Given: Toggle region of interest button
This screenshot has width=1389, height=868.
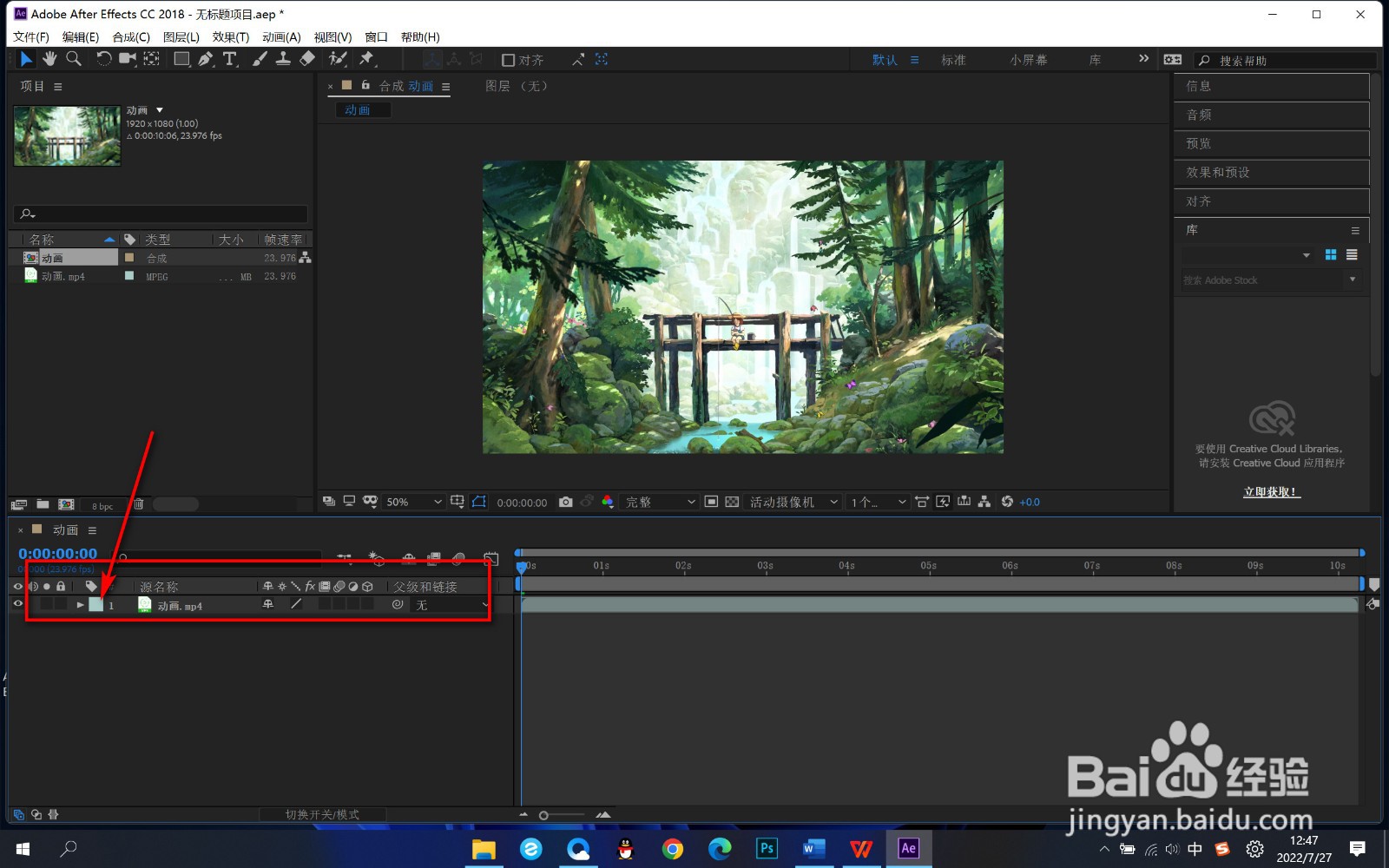Looking at the screenshot, I should [x=711, y=502].
